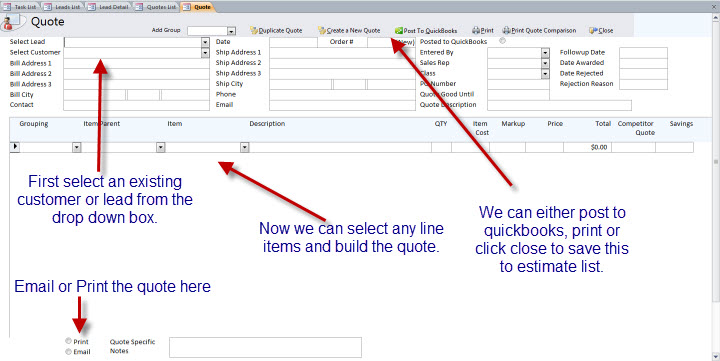Click the Rejection Reason field
This screenshot has width=720, height=361.
point(643,84)
